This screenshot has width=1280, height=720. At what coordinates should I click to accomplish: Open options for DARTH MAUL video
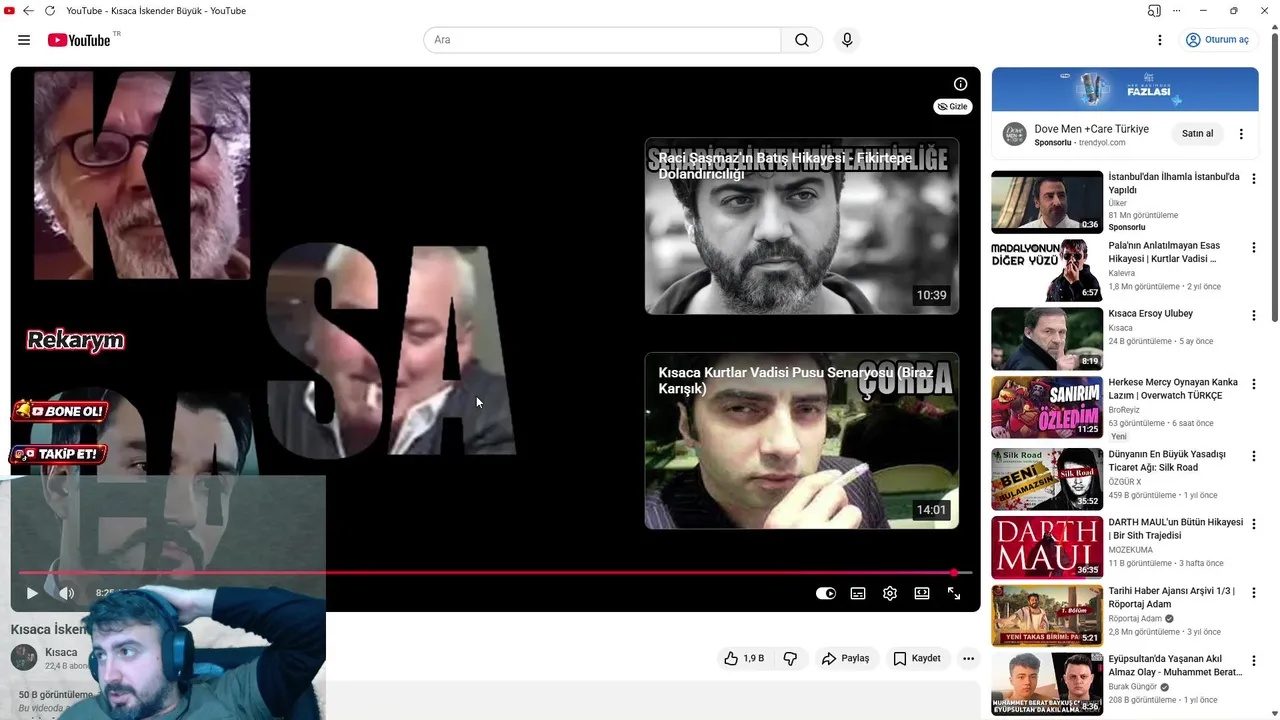[1253, 524]
